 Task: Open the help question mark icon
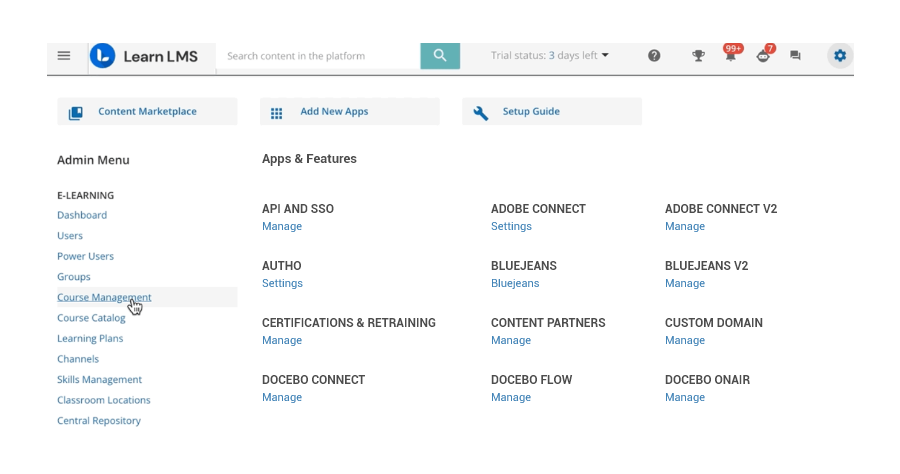(x=654, y=56)
